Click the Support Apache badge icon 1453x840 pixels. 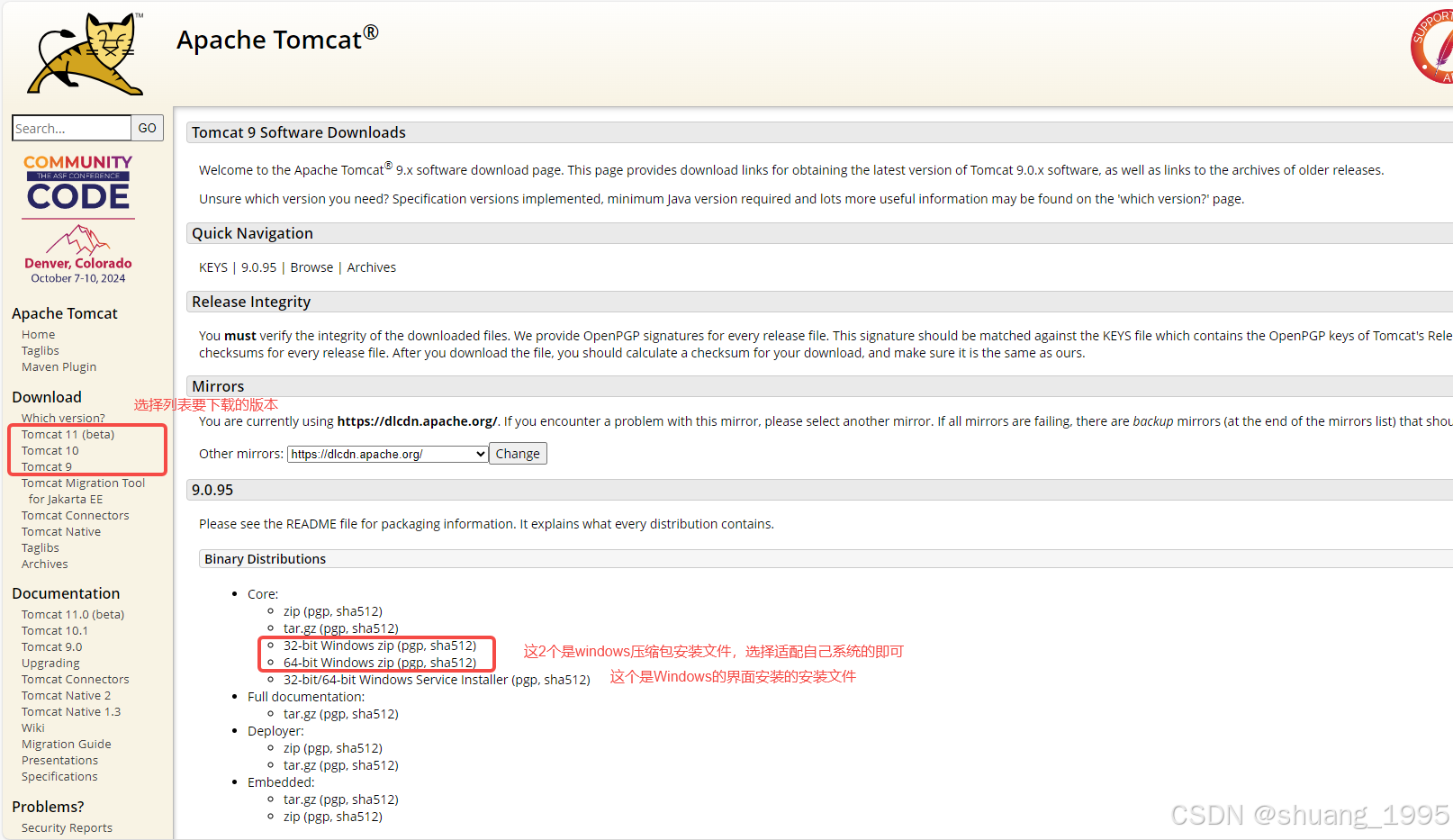click(1433, 47)
